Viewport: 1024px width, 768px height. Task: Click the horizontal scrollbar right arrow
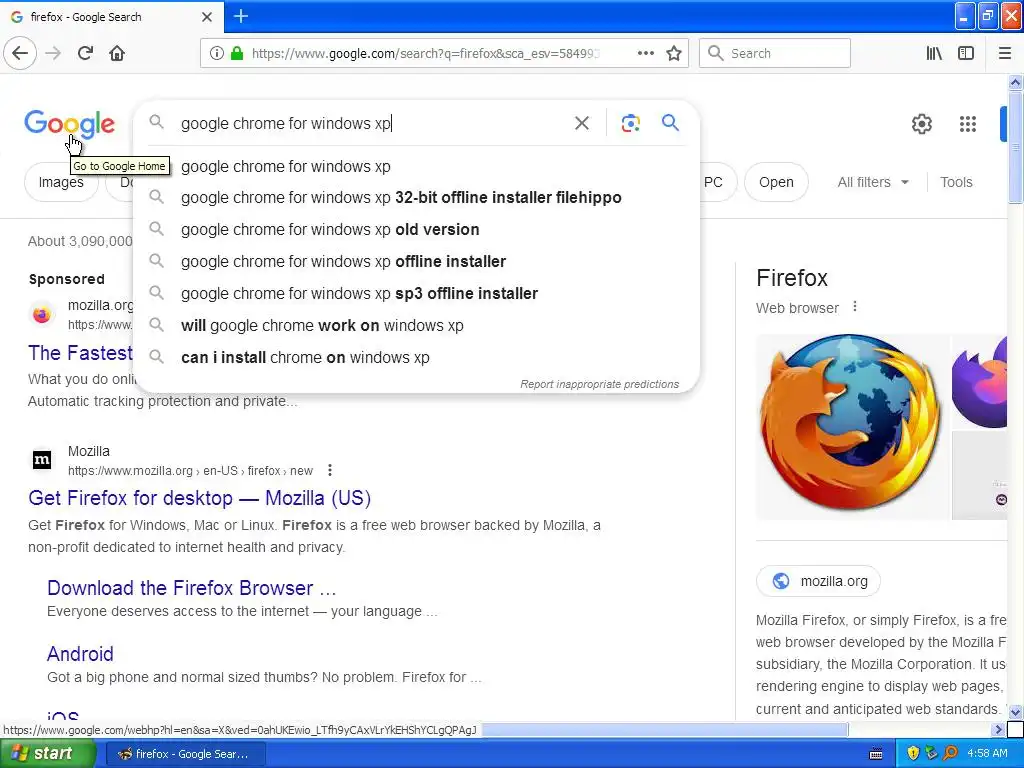click(998, 729)
